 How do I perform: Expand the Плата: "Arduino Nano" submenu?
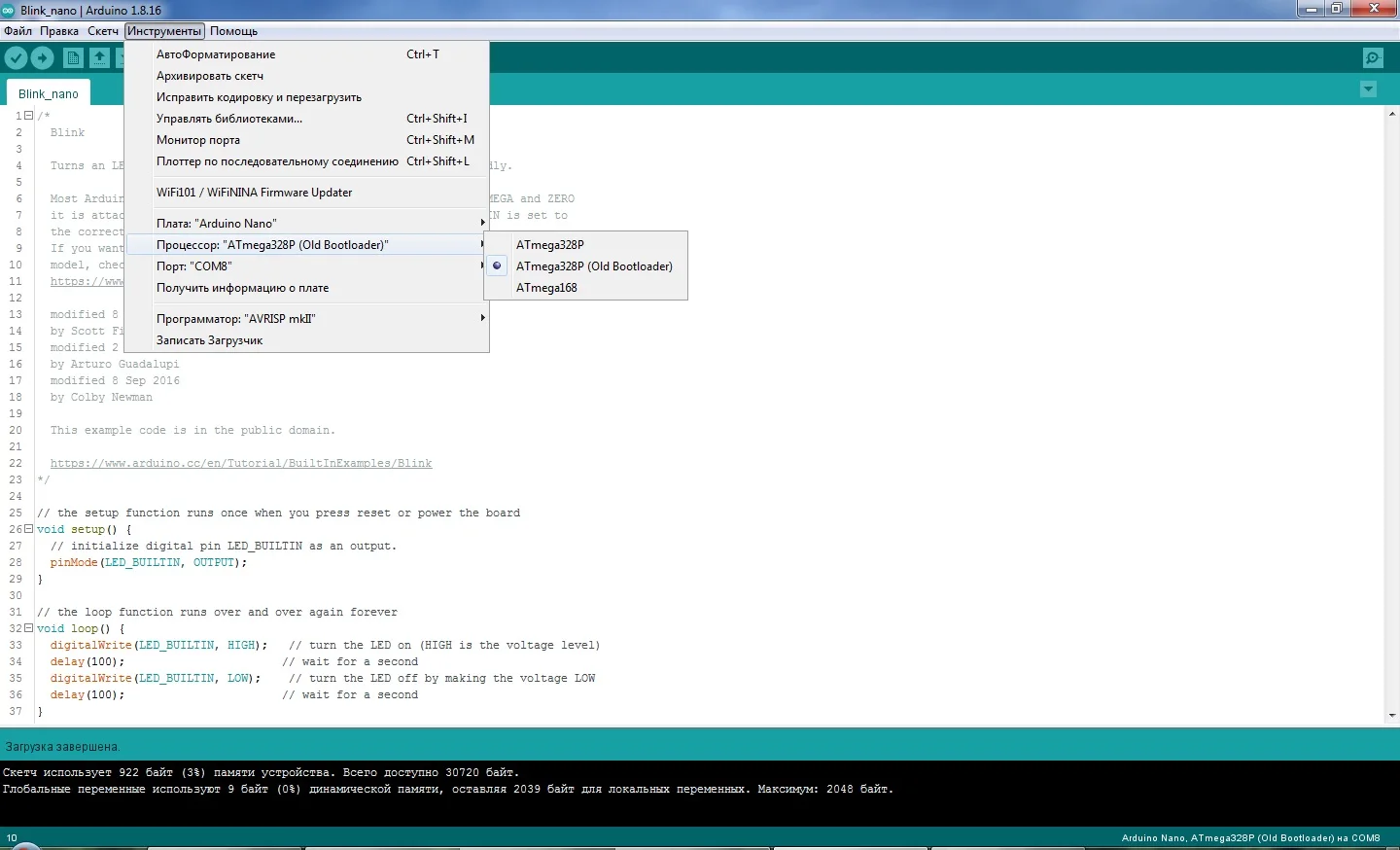tap(306, 224)
